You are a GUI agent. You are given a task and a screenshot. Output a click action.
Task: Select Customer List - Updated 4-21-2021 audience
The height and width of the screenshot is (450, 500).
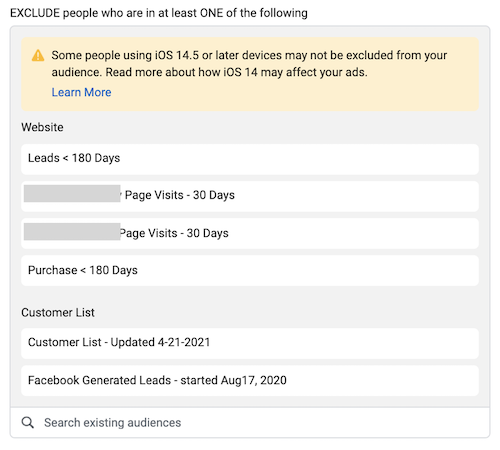point(250,343)
